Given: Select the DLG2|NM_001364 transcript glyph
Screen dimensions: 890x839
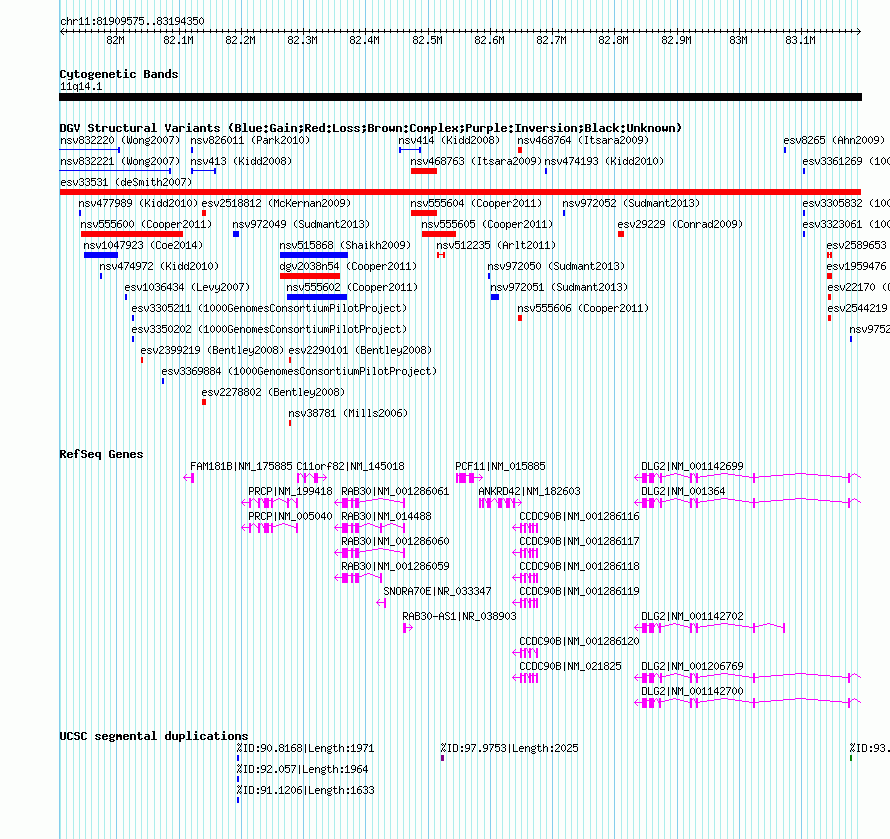Looking at the screenshot, I should 748,503.
